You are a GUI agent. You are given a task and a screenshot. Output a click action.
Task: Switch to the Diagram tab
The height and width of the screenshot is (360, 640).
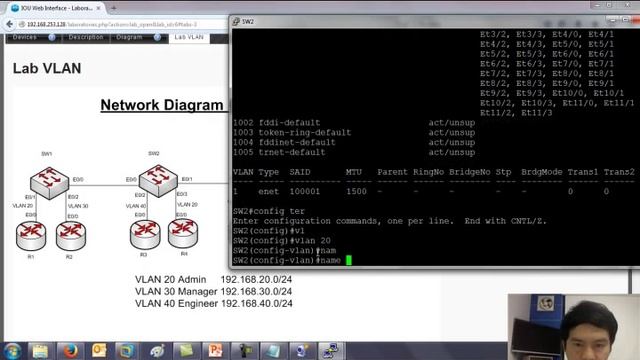point(129,37)
